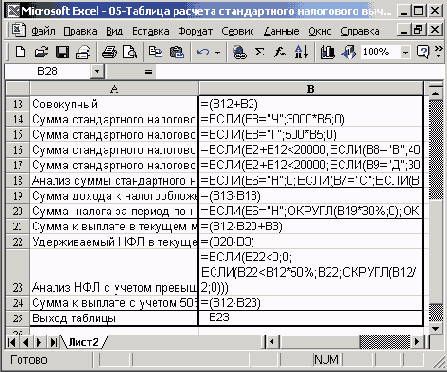
Task: Click the AutoSum sigma icon
Action: point(259,52)
